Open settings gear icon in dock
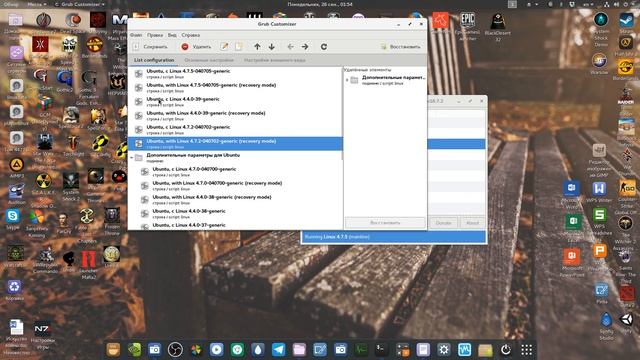 (x=444, y=349)
